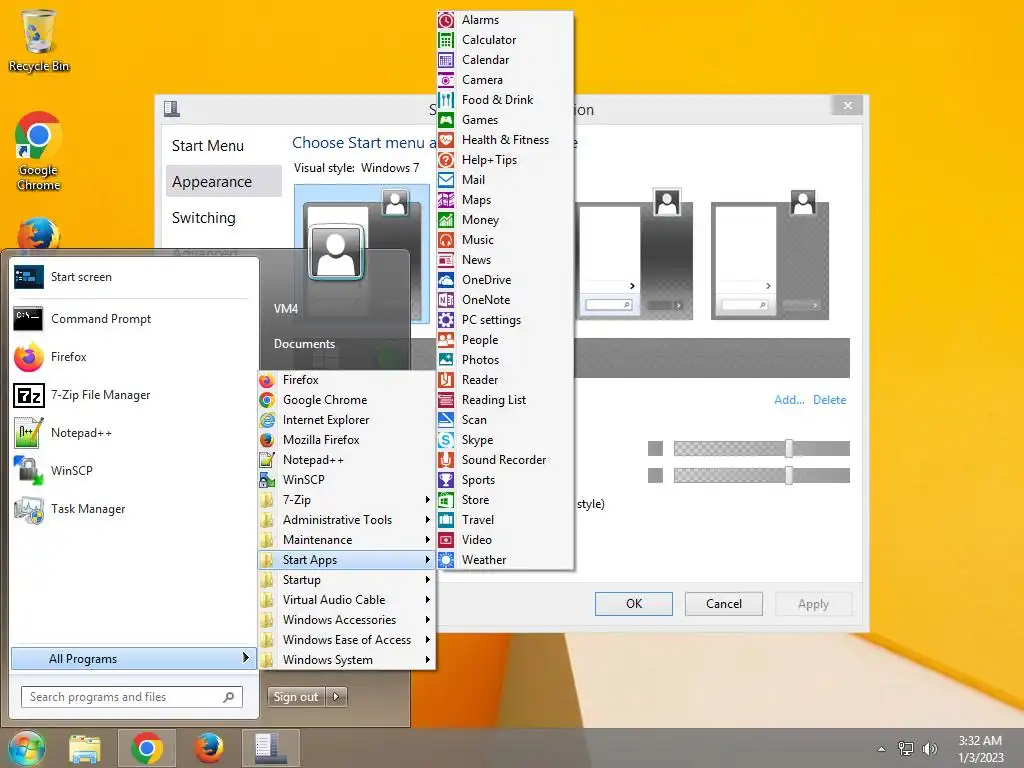Expand the Windows System folder
Screen dimensions: 1024x768
click(x=346, y=660)
